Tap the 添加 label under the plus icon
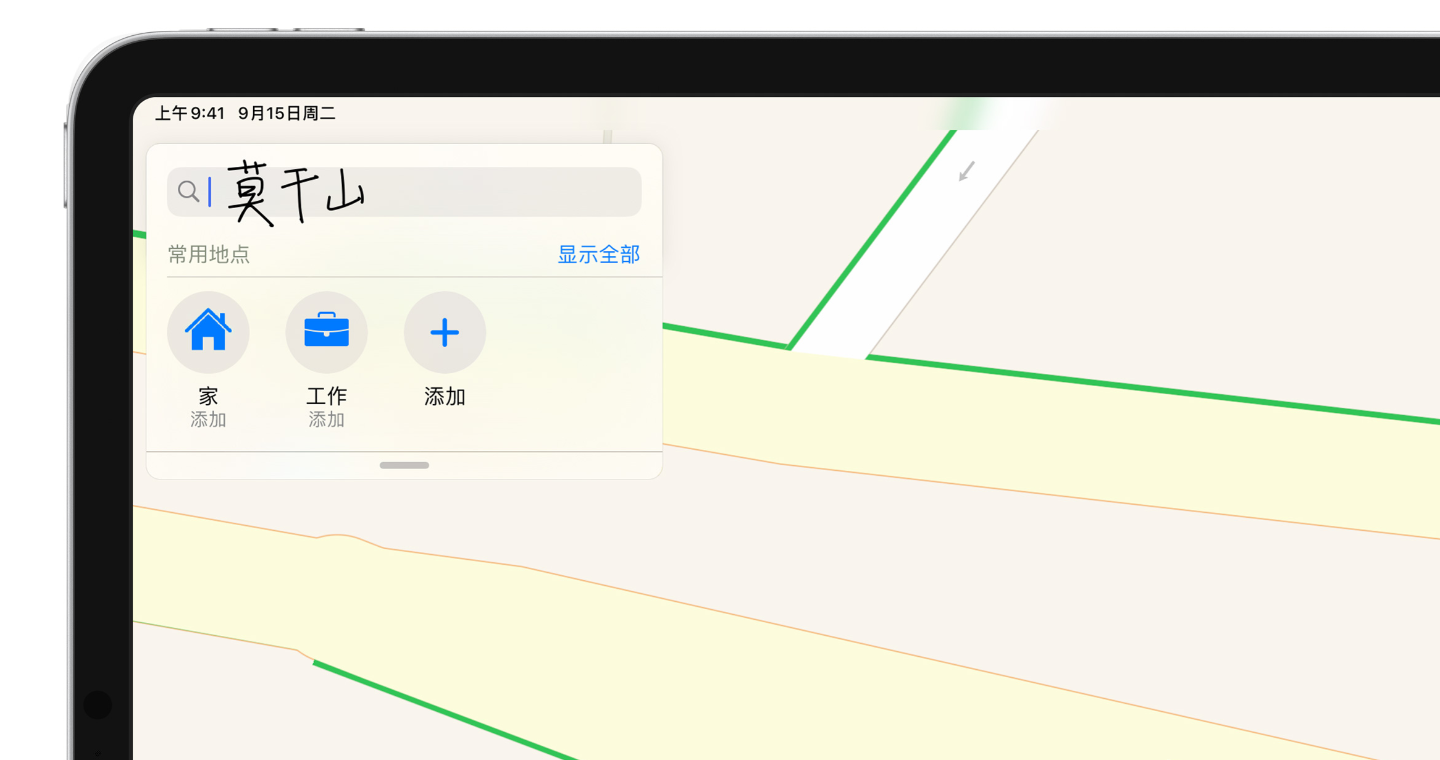The height and width of the screenshot is (760, 1440). point(445,397)
